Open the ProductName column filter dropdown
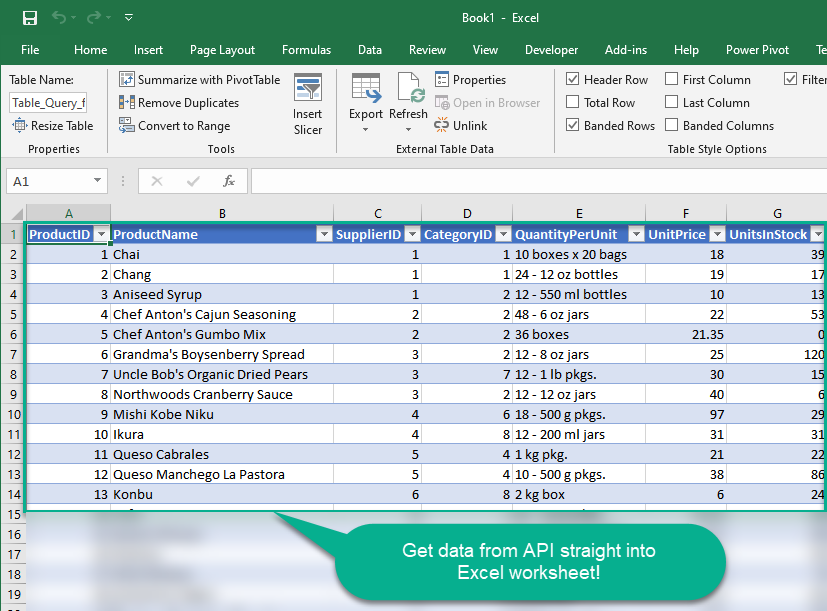827x611 pixels. pyautogui.click(x=323, y=235)
